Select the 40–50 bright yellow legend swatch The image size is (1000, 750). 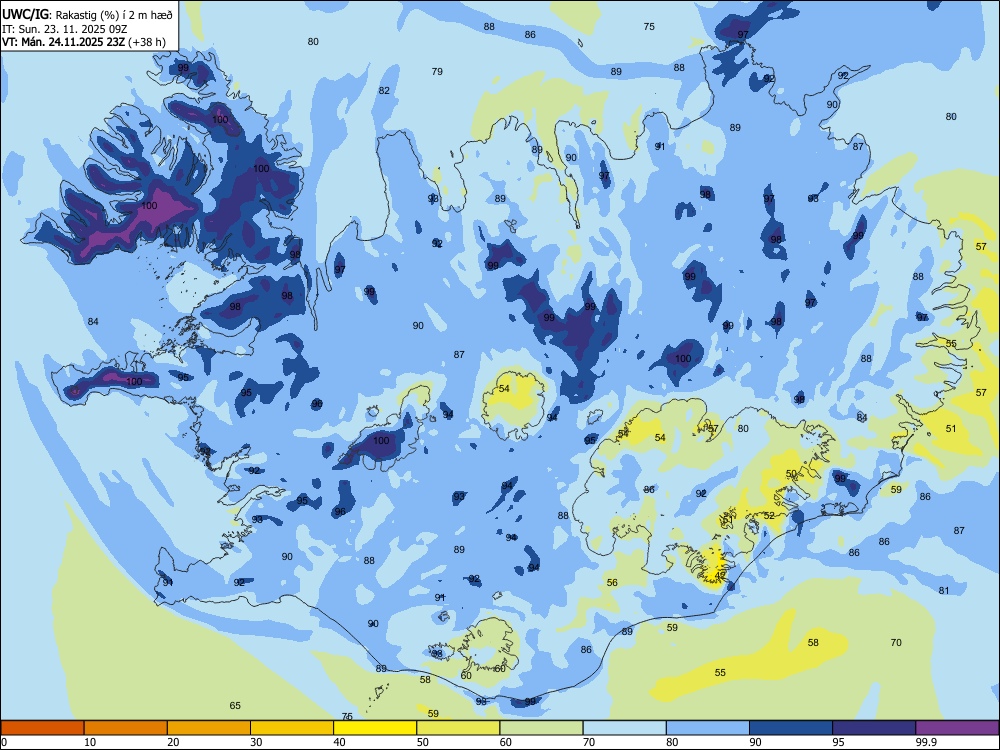click(x=375, y=728)
